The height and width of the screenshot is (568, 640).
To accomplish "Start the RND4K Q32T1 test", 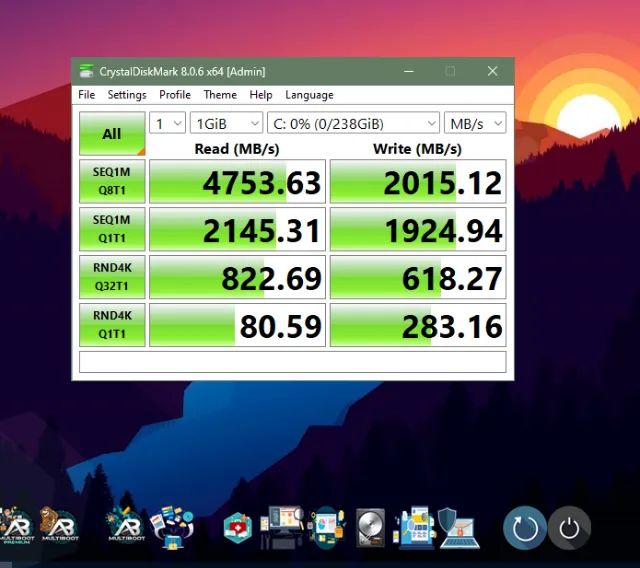I will (x=112, y=277).
